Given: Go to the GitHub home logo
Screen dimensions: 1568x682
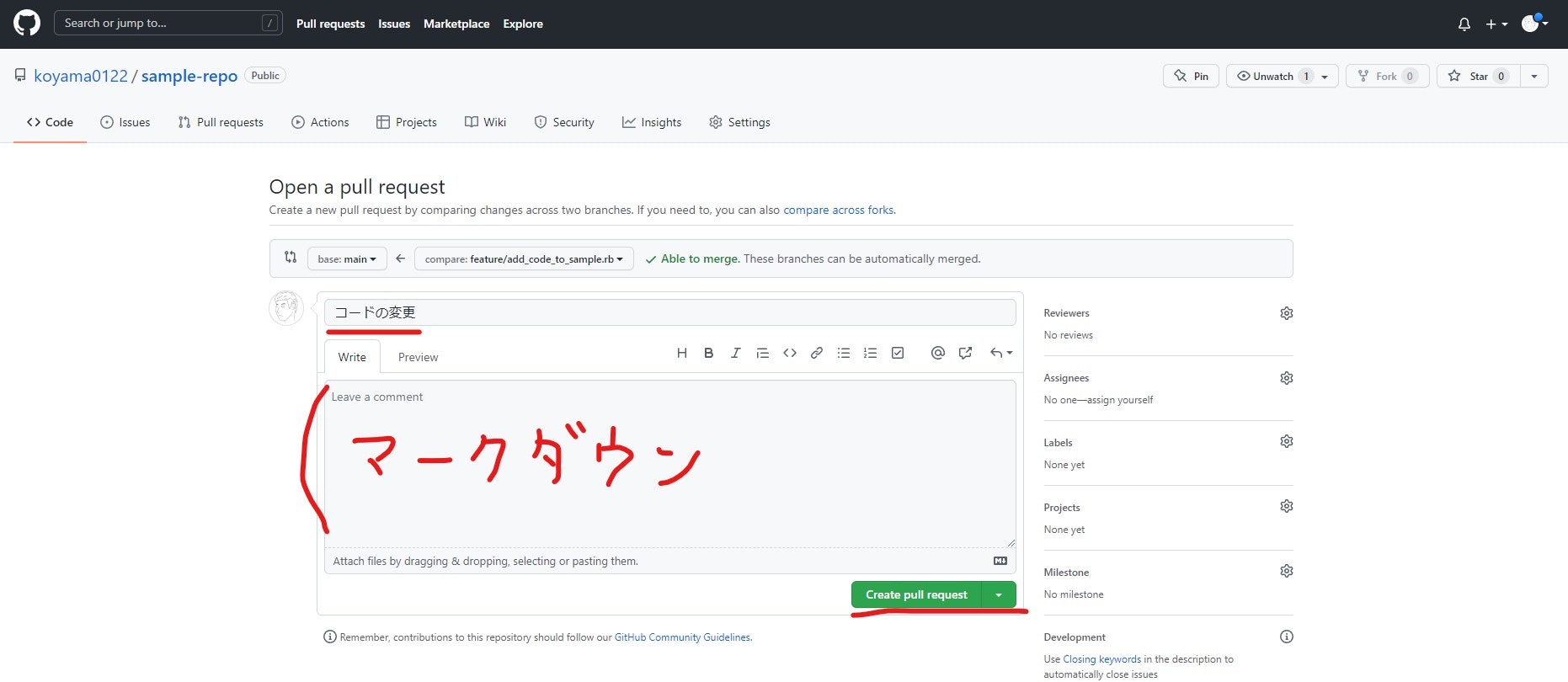Looking at the screenshot, I should pos(27,24).
